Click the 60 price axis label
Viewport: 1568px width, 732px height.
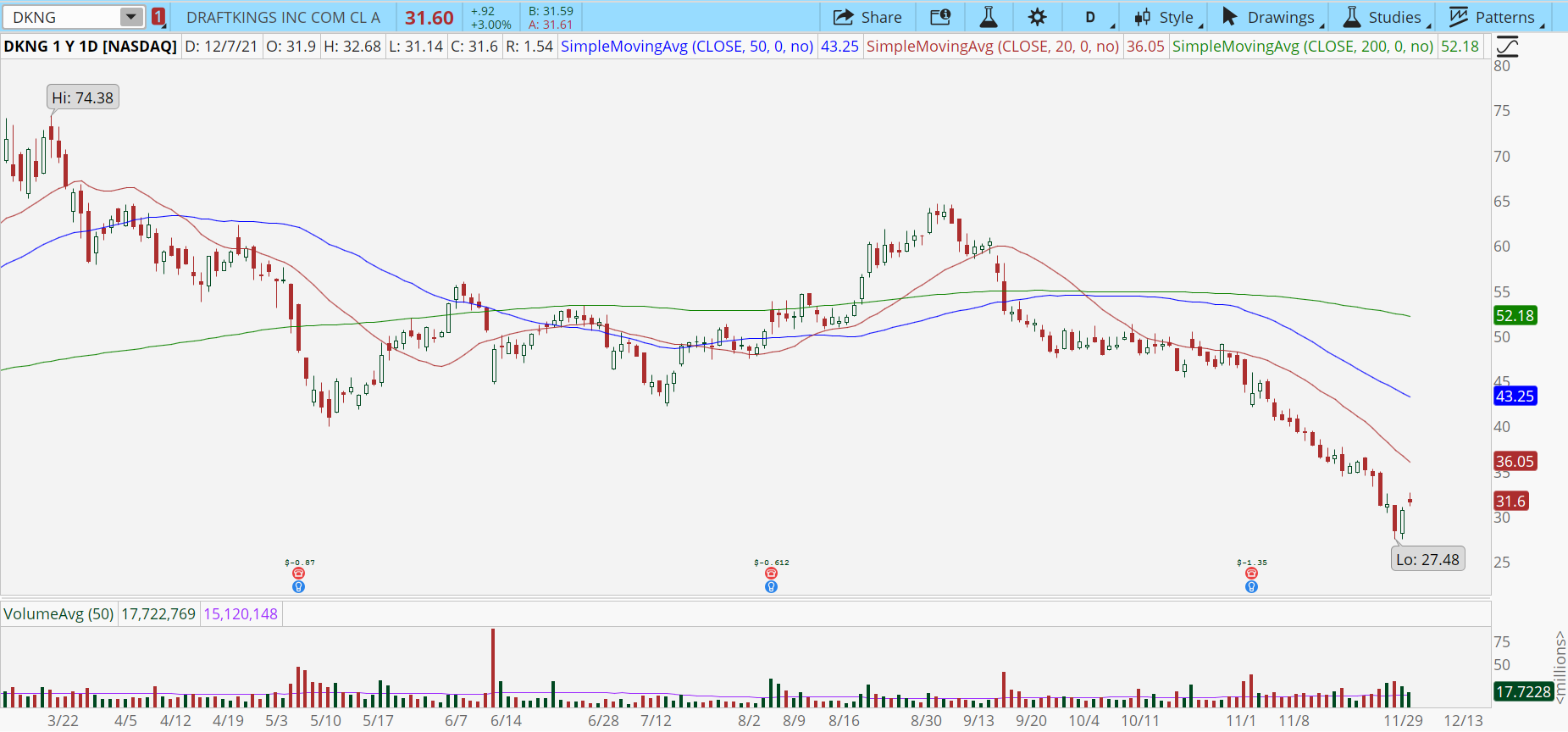tap(1502, 247)
